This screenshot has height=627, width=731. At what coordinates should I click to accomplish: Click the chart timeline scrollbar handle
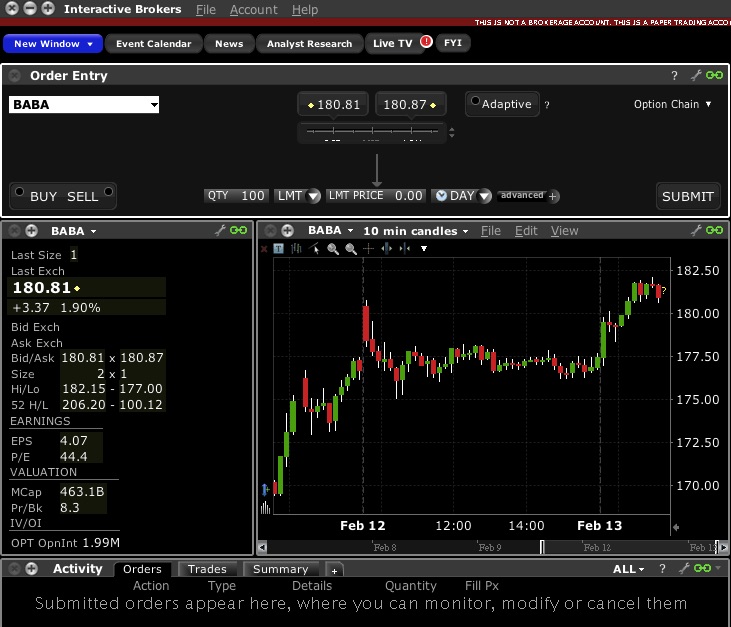(542, 547)
